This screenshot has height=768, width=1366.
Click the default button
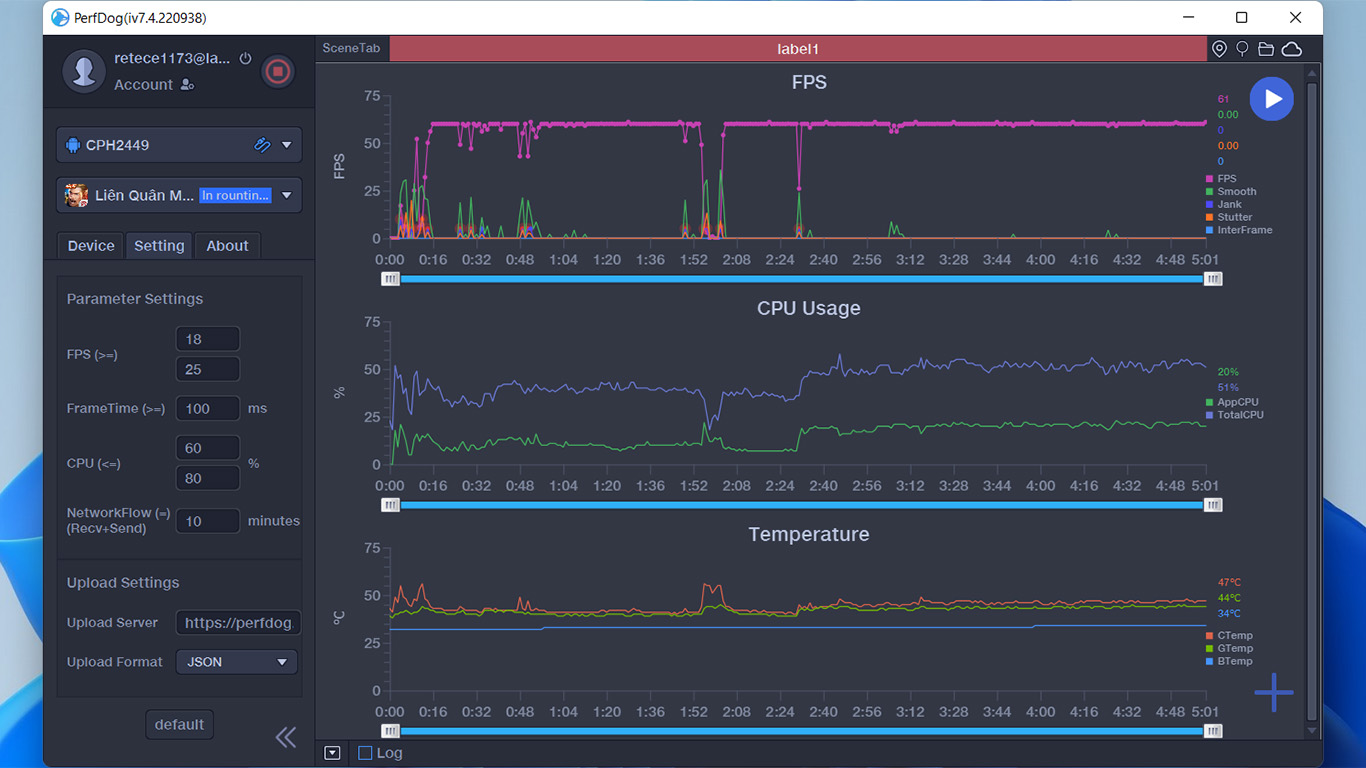[179, 725]
